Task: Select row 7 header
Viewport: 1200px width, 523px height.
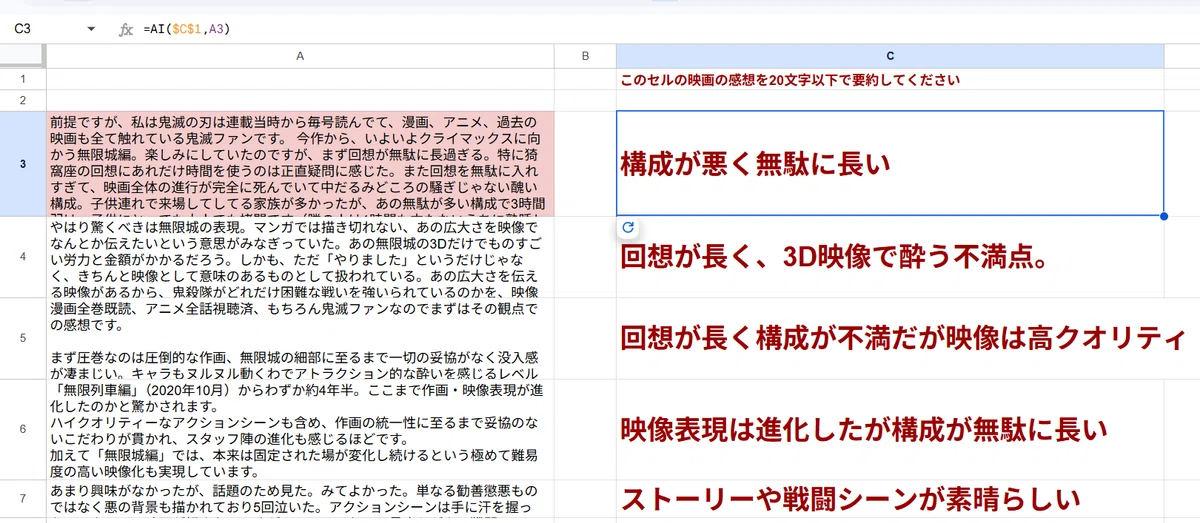Action: [x=22, y=500]
